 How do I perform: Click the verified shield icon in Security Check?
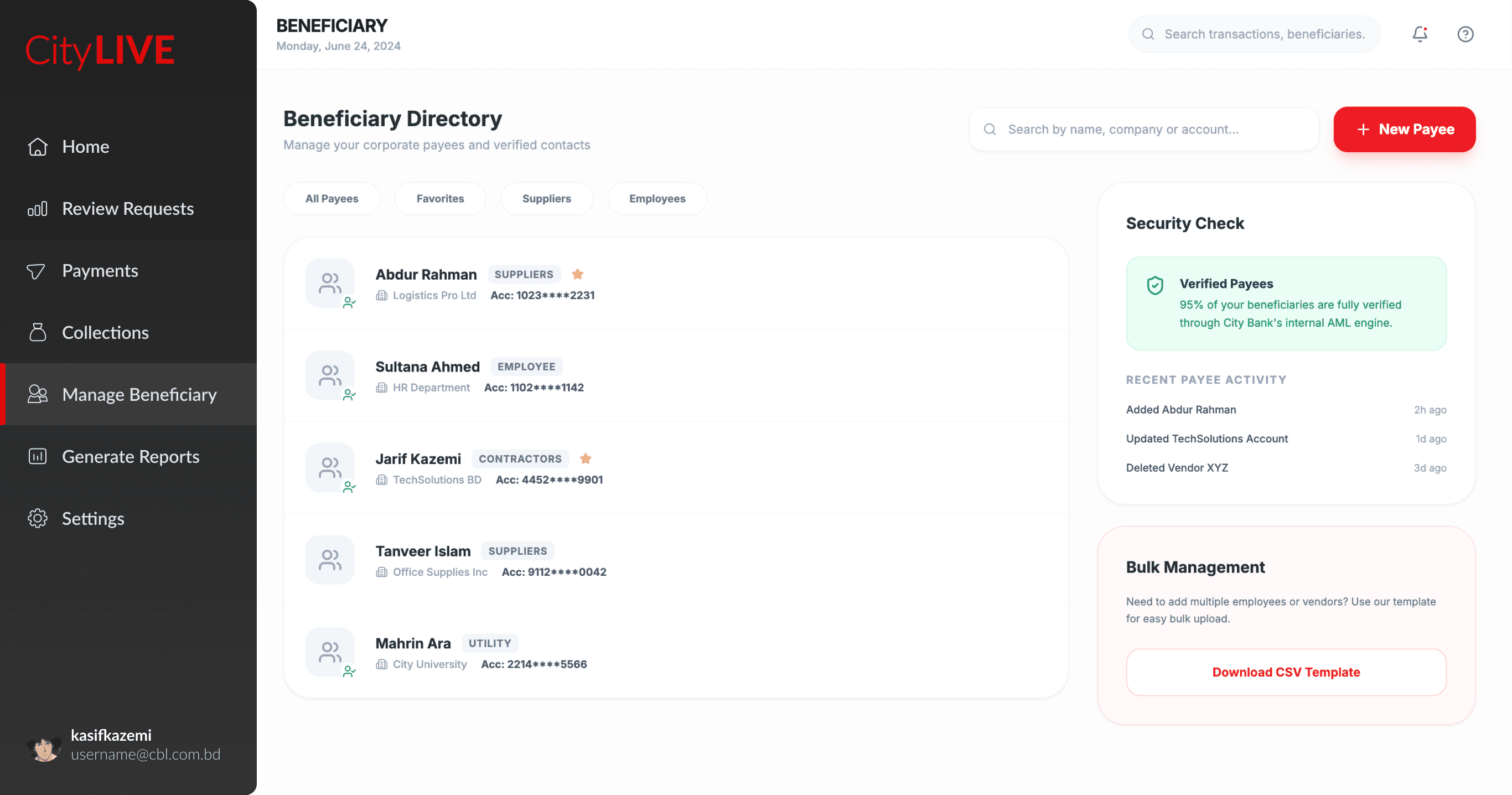point(1154,286)
